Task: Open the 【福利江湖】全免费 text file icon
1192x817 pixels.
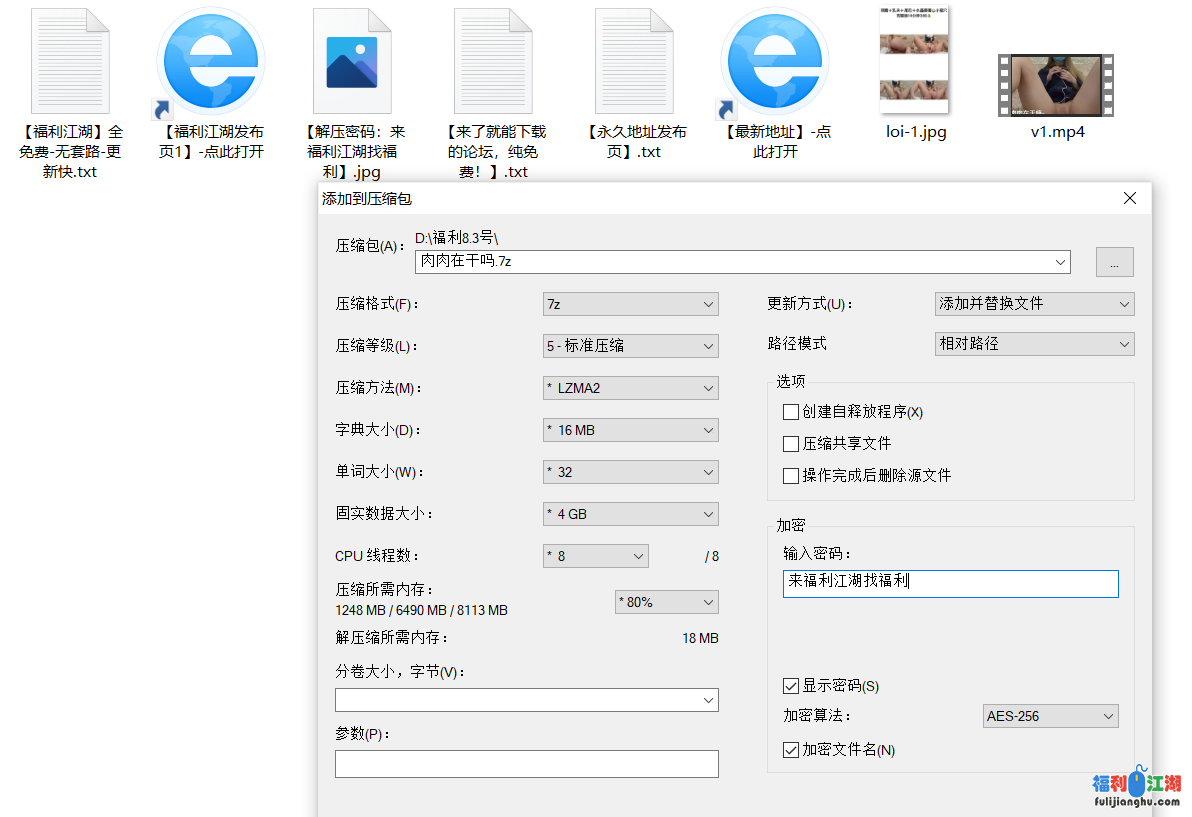Action: click(x=70, y=62)
